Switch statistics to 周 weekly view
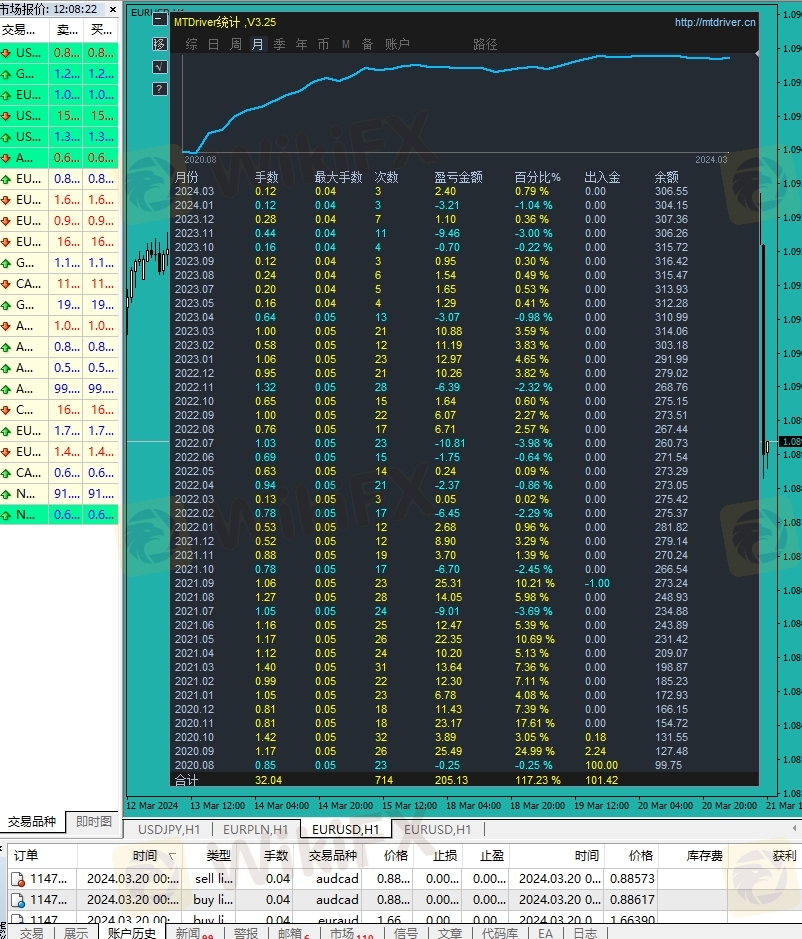Screen dimensions: 802x939 tap(236, 44)
